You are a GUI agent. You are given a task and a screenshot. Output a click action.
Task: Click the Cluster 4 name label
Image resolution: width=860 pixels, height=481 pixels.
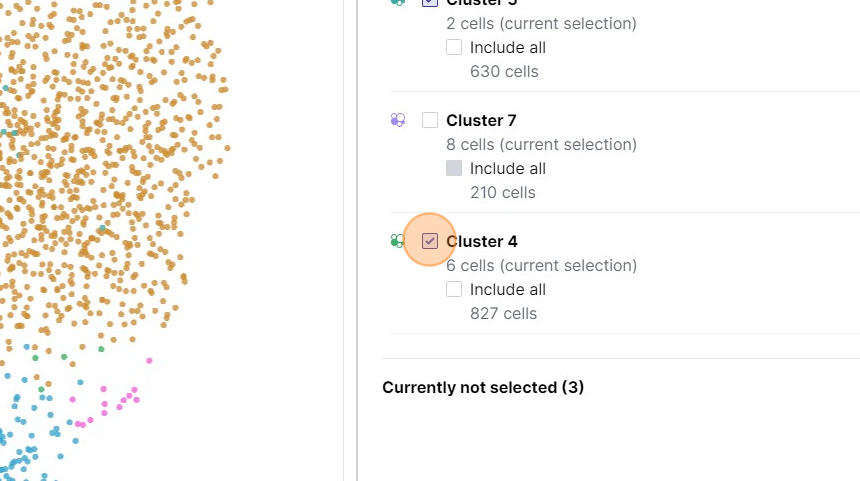(481, 241)
